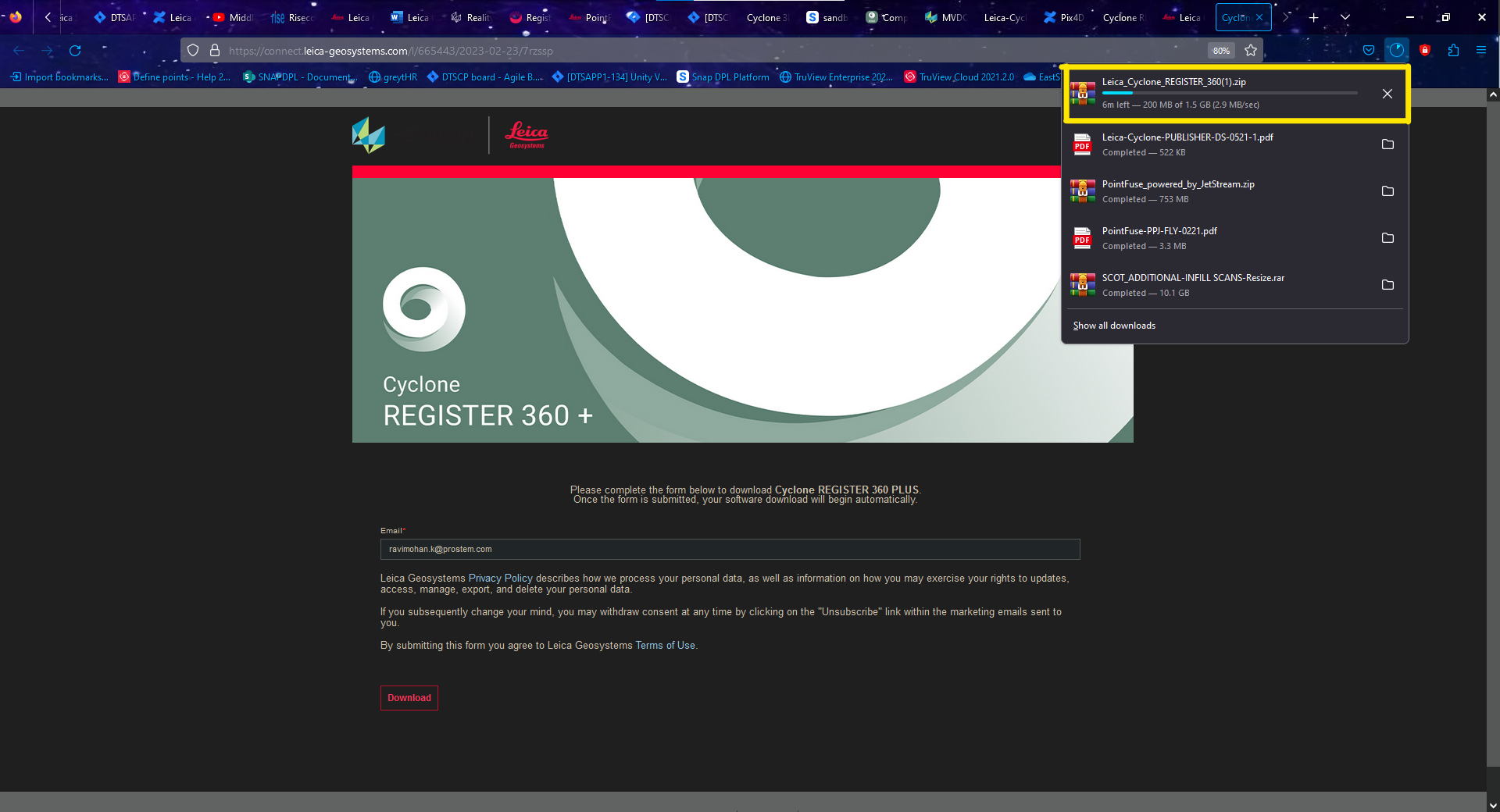Screen dimensions: 1500x812
Task: Switch to the DTSAP tab
Action: pos(115,17)
